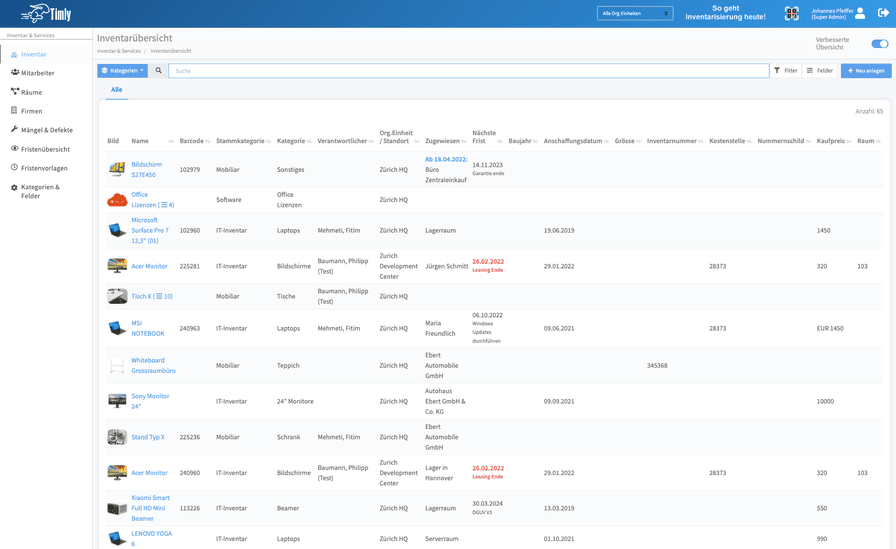The width and height of the screenshot is (896, 549).
Task: Sort the table by Name column
Action: (x=140, y=141)
